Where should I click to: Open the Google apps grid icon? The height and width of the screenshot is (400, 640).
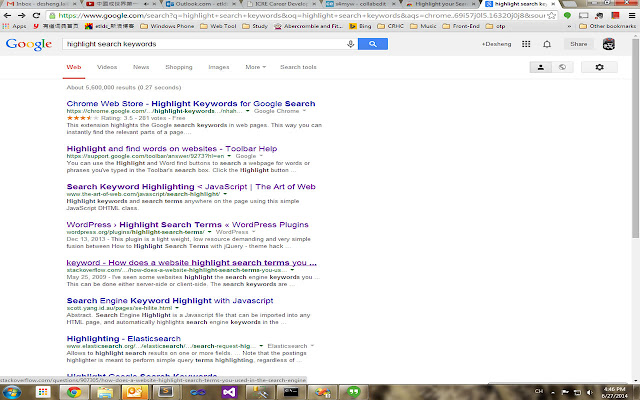click(x=526, y=44)
